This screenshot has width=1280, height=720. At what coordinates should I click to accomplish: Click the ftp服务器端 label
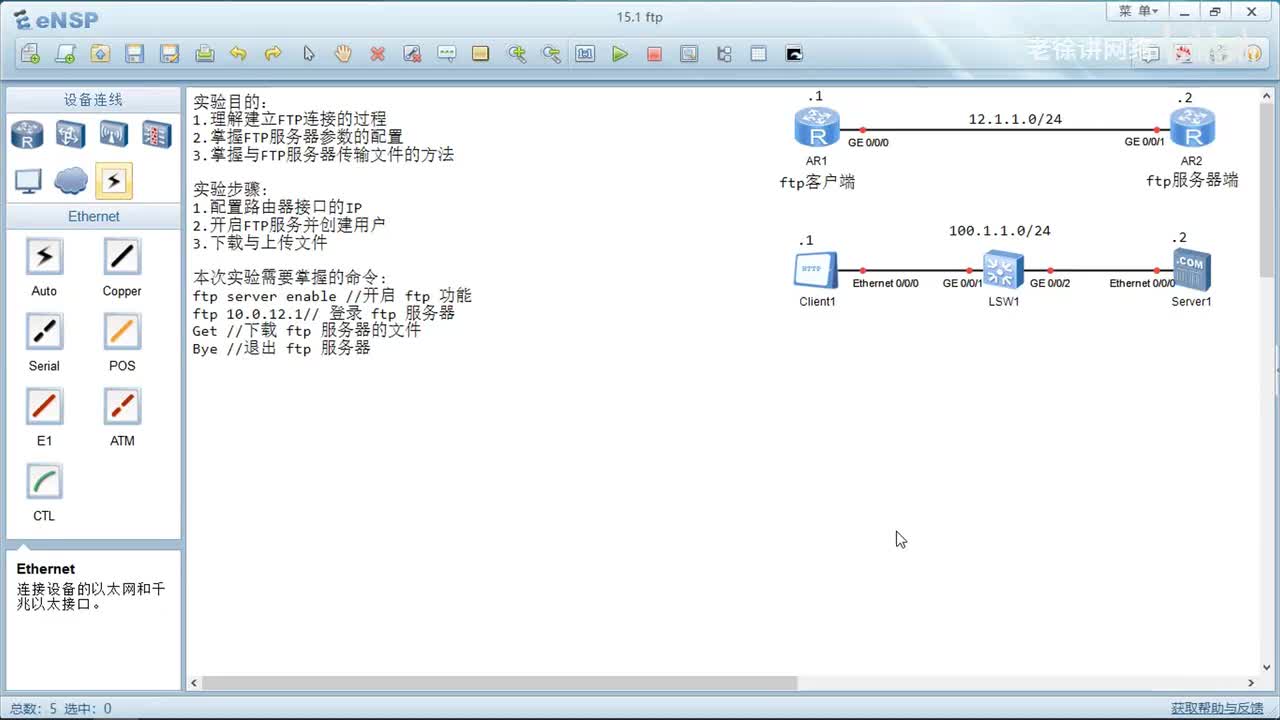(1192, 181)
